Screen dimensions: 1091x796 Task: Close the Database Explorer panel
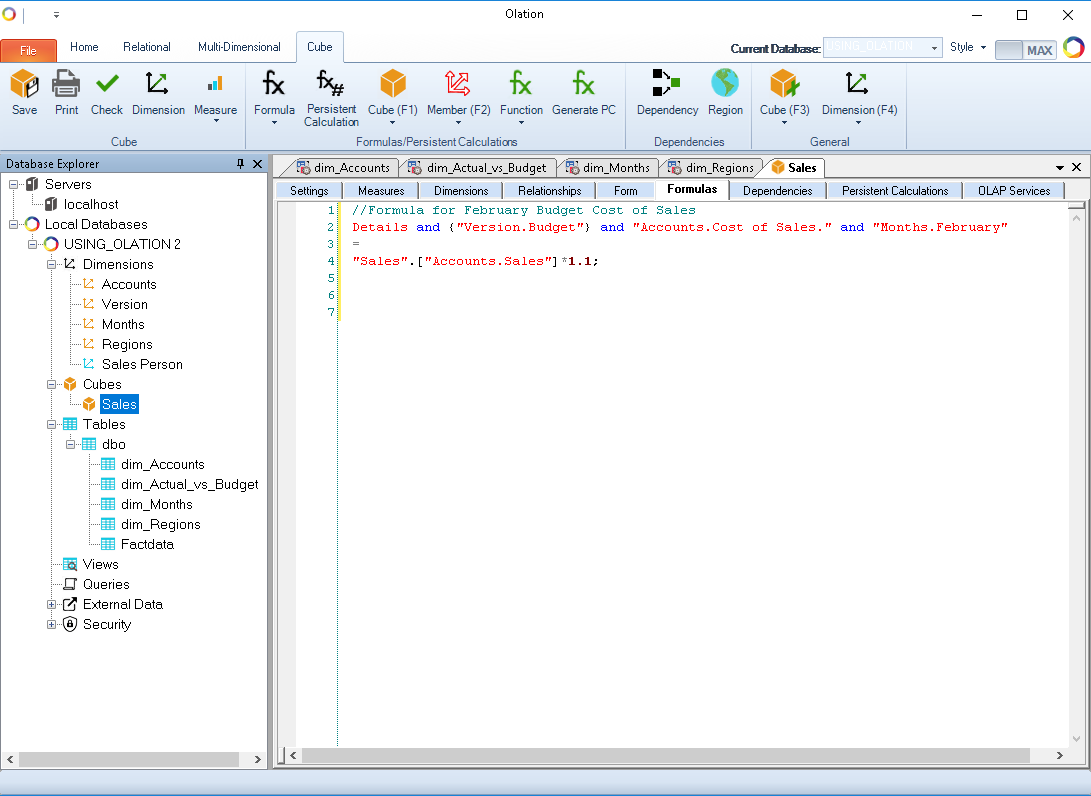[257, 164]
